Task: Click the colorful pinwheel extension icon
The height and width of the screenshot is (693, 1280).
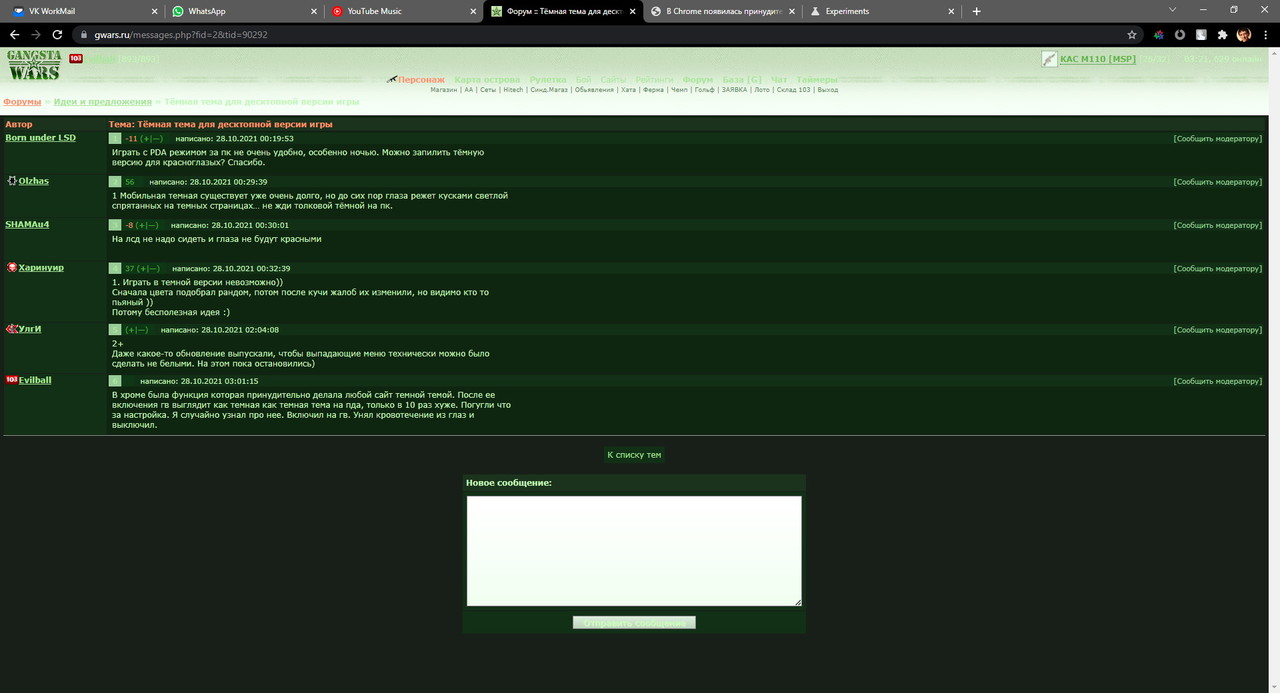Action: pos(1158,34)
